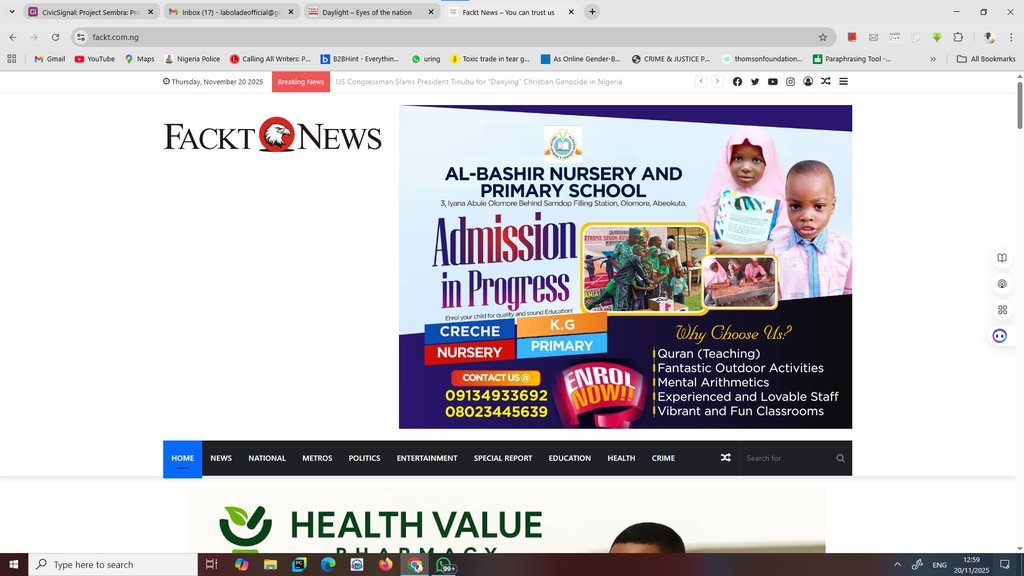1024x576 pixels.
Task: Reload the page with refresh button
Action: (x=56, y=37)
